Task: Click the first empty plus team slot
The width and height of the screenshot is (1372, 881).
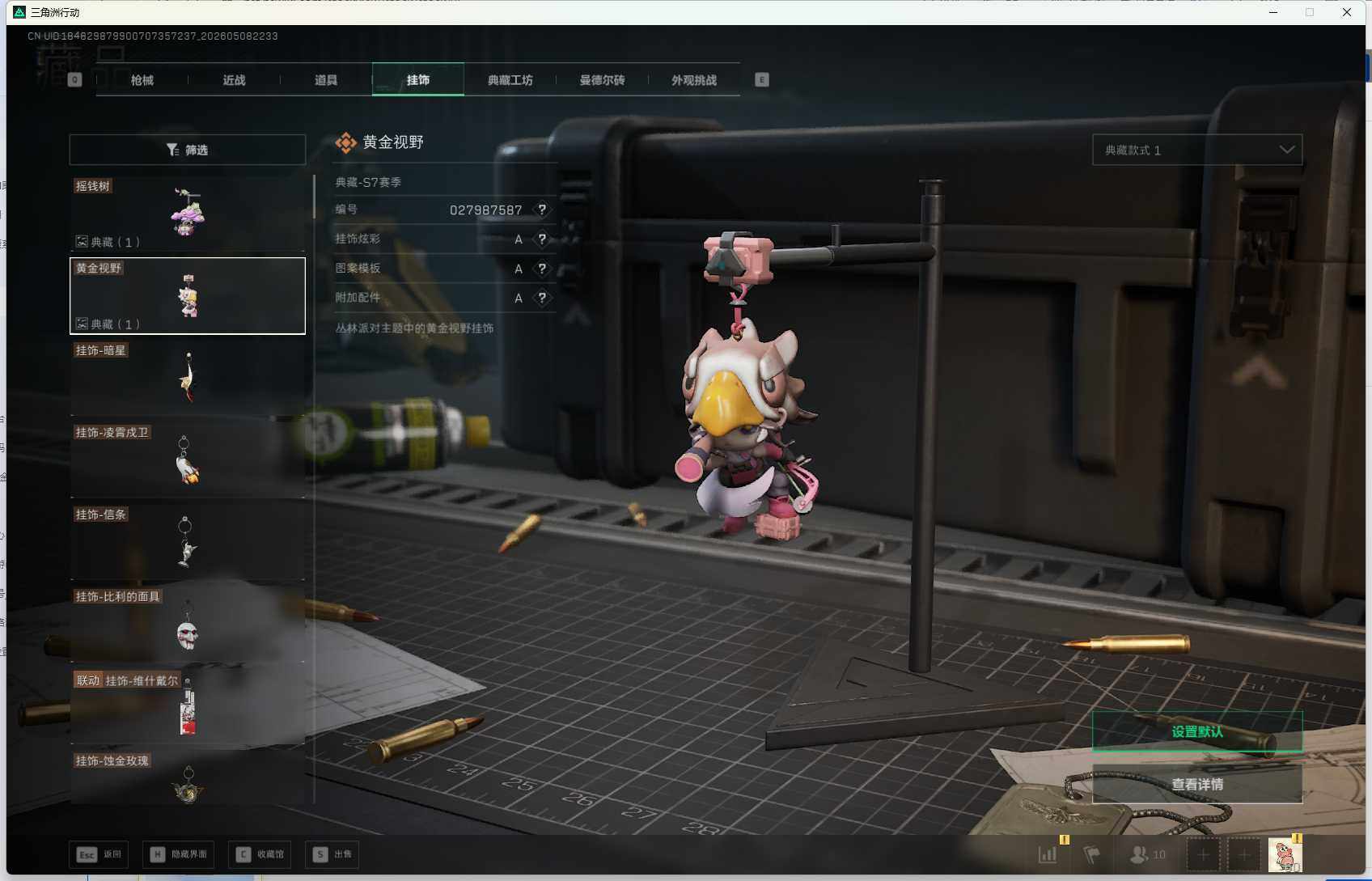Action: [1203, 854]
